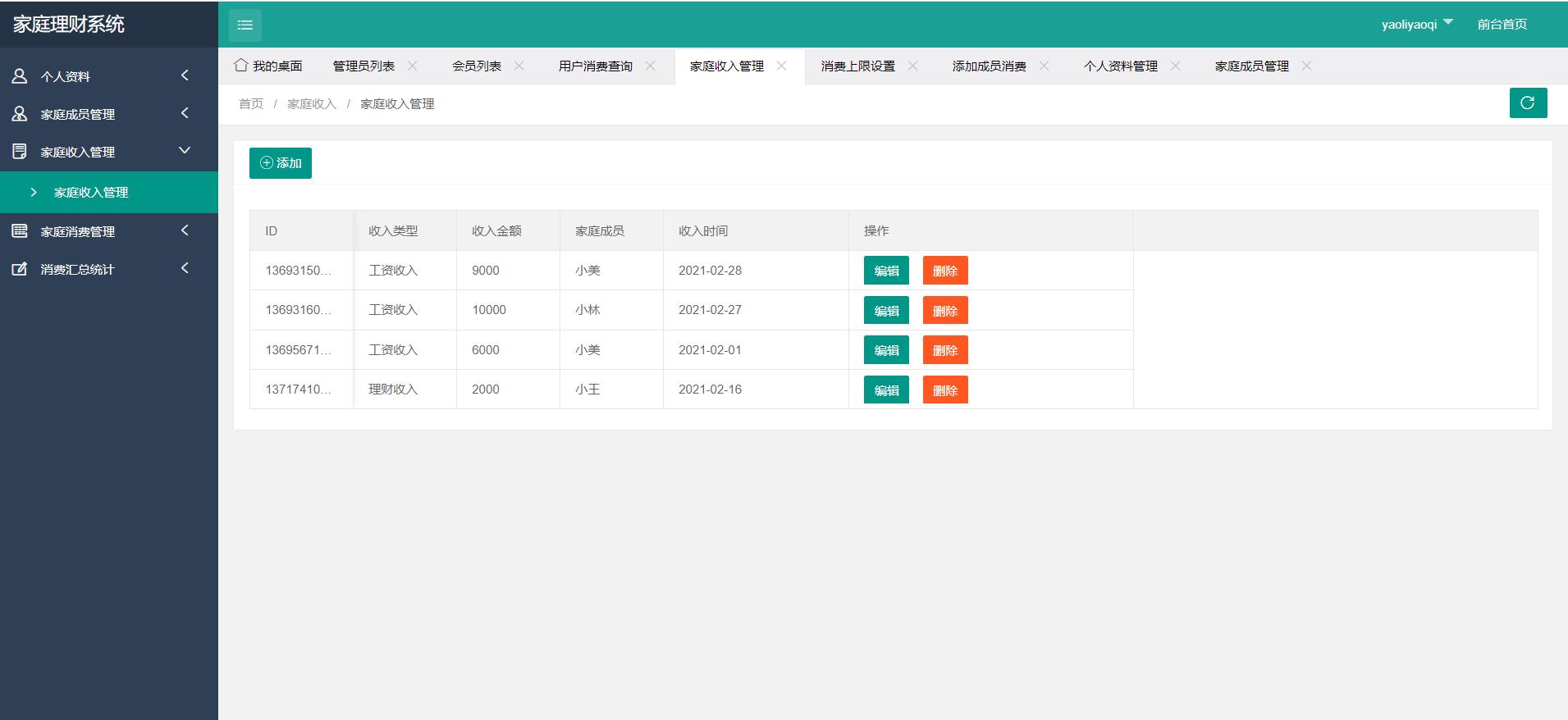Delete the 9000 income row

pyautogui.click(x=945, y=271)
